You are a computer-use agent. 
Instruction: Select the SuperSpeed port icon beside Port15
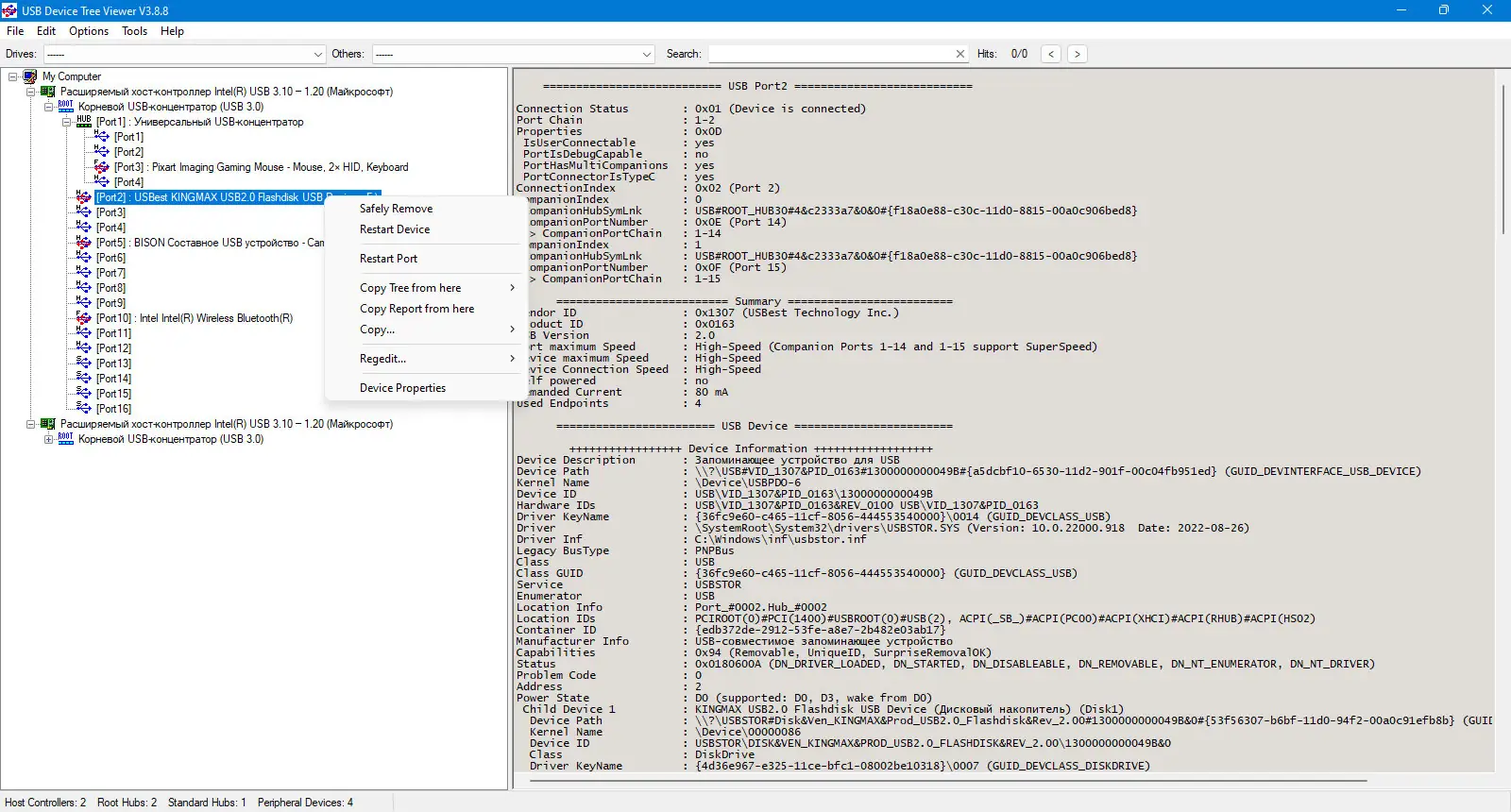[84, 394]
